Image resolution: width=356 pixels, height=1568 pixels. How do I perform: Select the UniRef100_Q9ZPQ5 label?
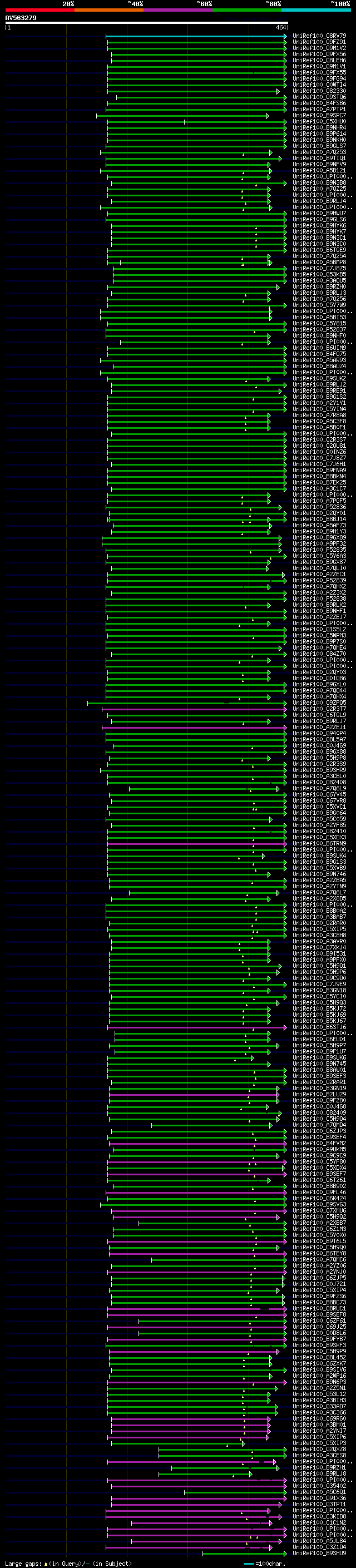click(x=319, y=703)
